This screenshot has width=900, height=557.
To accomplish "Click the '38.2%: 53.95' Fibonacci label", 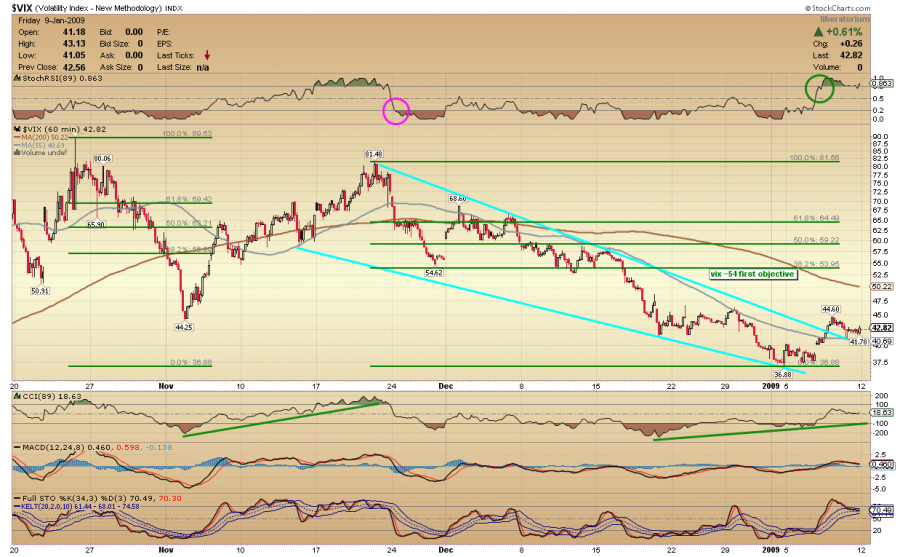I will pyautogui.click(x=816, y=264).
